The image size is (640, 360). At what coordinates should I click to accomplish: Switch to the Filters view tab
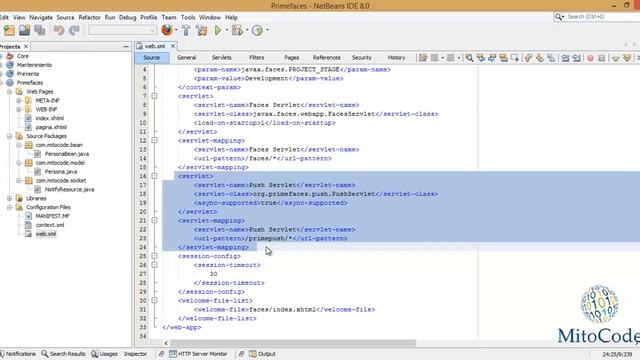[x=257, y=58]
